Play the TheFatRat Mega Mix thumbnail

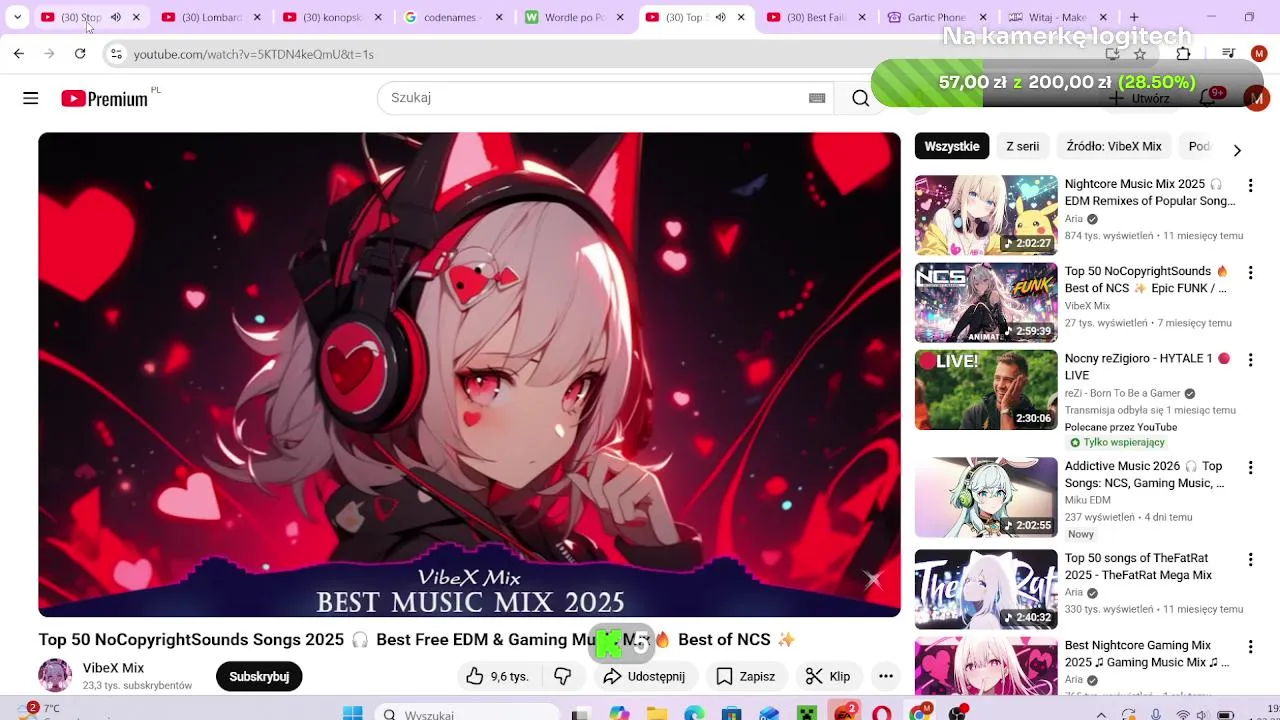[x=986, y=589]
